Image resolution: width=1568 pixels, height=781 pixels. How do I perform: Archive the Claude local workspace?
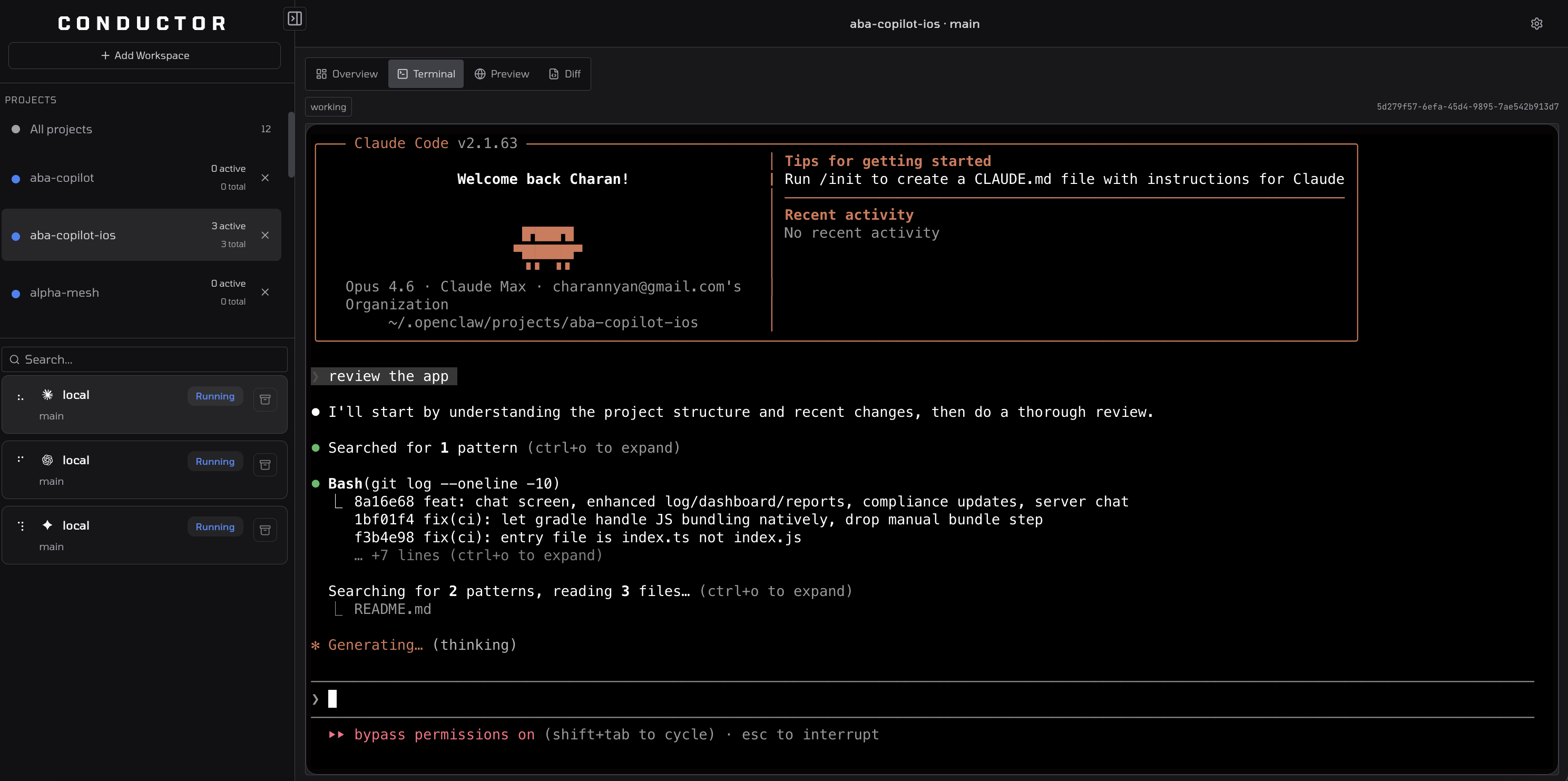(x=265, y=399)
